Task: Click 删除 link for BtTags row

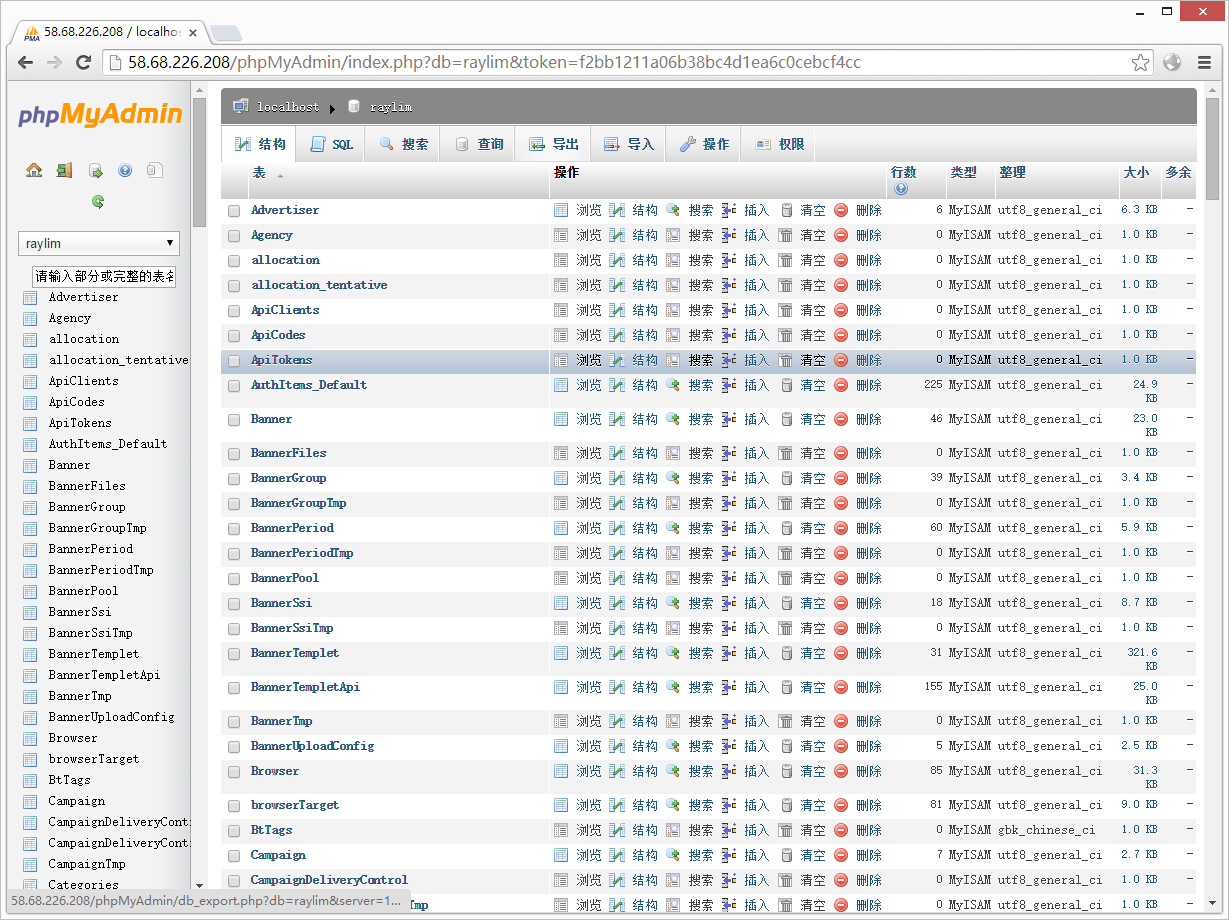Action: pyautogui.click(x=869, y=830)
